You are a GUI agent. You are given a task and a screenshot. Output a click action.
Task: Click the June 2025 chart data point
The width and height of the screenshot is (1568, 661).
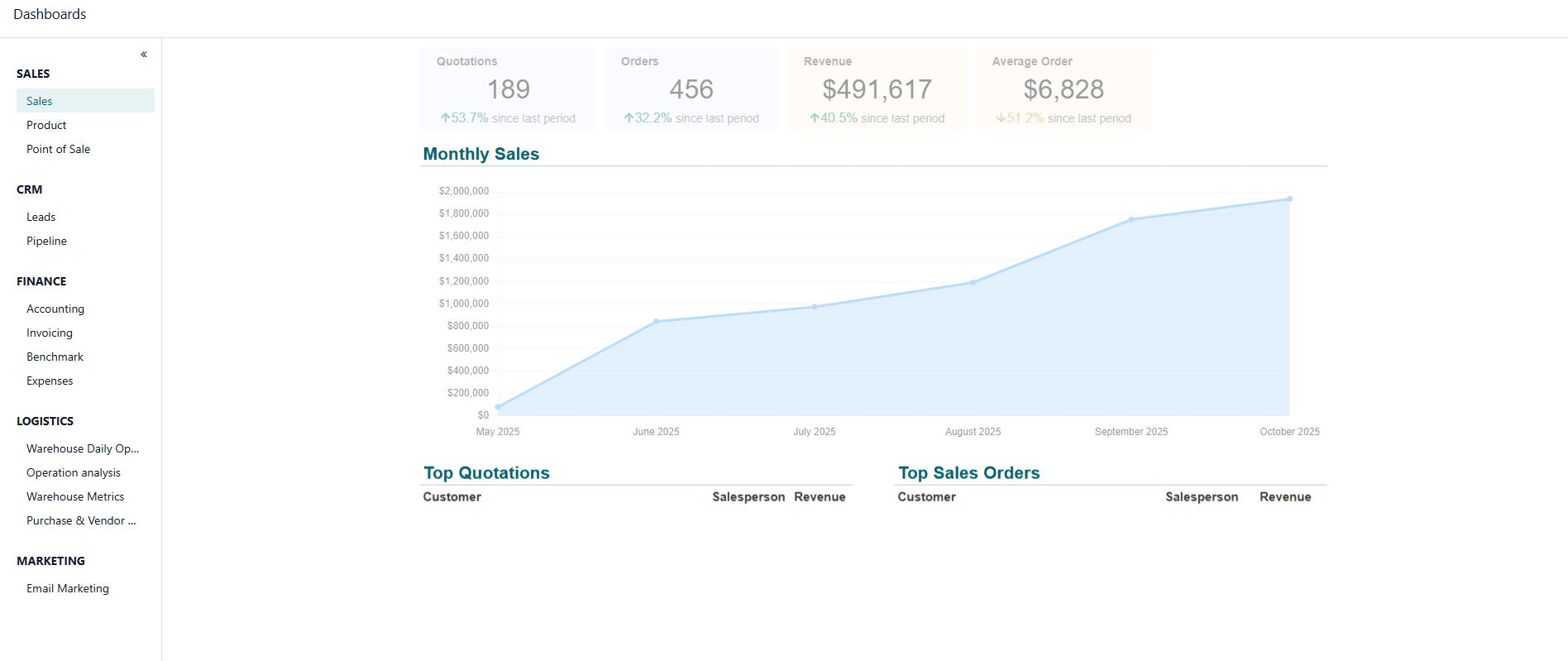tap(657, 322)
